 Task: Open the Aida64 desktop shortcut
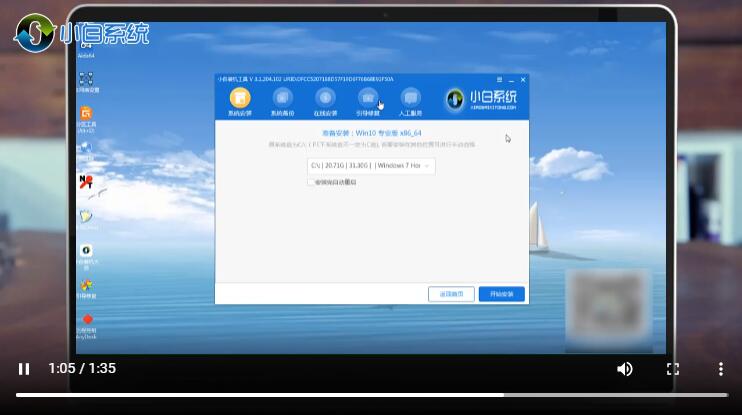(86, 50)
